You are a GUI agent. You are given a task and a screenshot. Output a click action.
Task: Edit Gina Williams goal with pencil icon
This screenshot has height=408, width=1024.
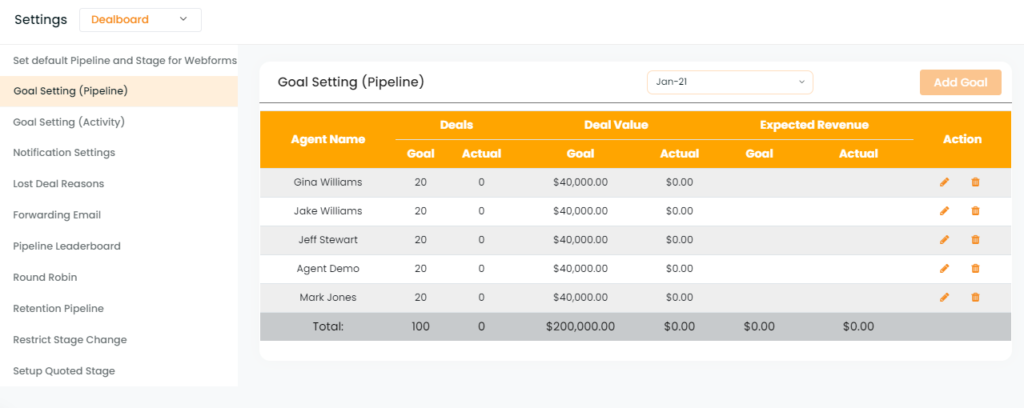944,182
